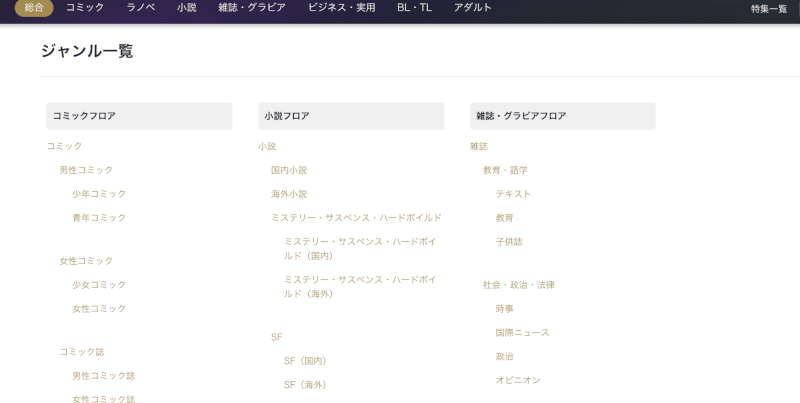Go to the ビジネス・実用 tab

coord(341,8)
